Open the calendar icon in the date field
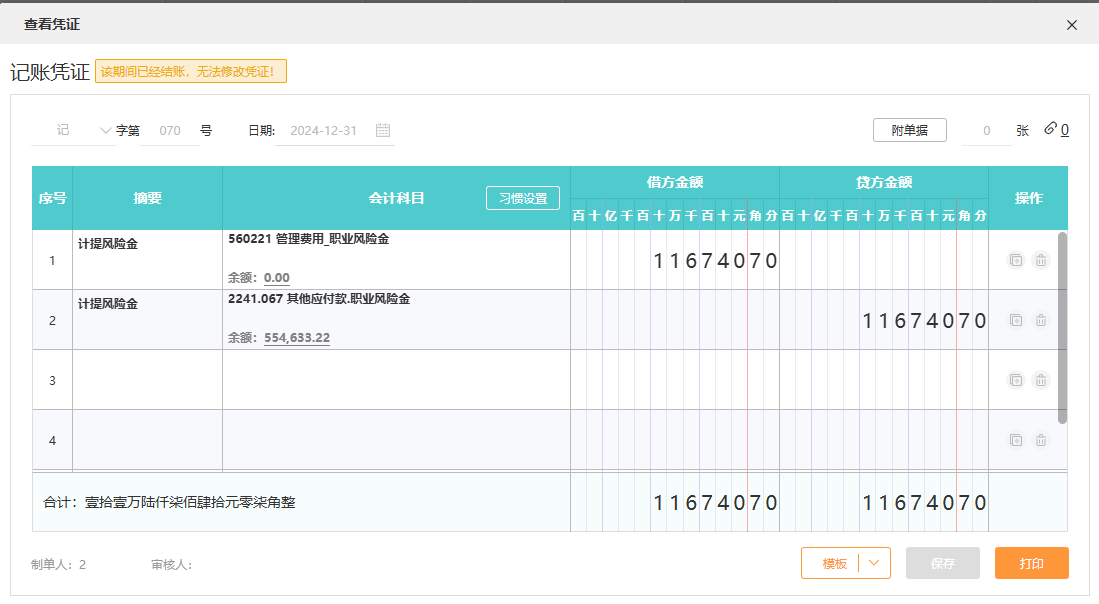 383,130
